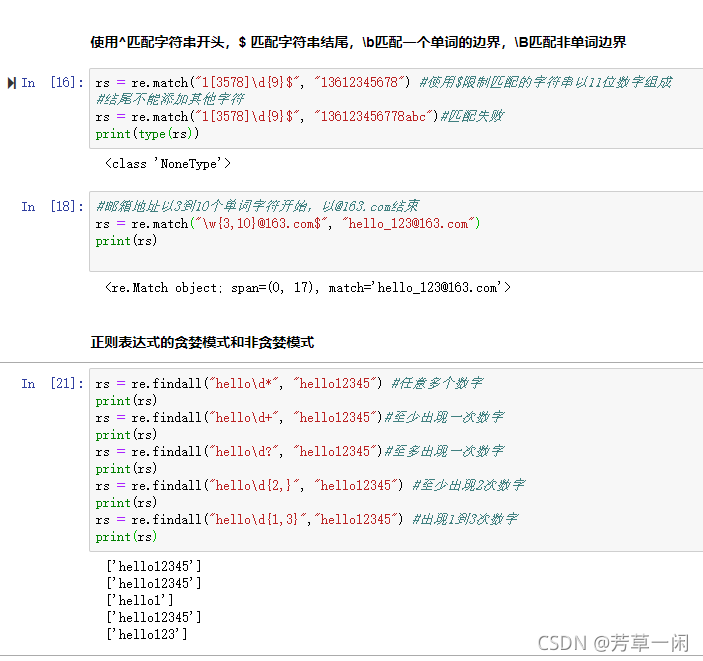Click the mailbox comment in cell 18
Viewport: 703px width, 661px height.
coord(257,206)
